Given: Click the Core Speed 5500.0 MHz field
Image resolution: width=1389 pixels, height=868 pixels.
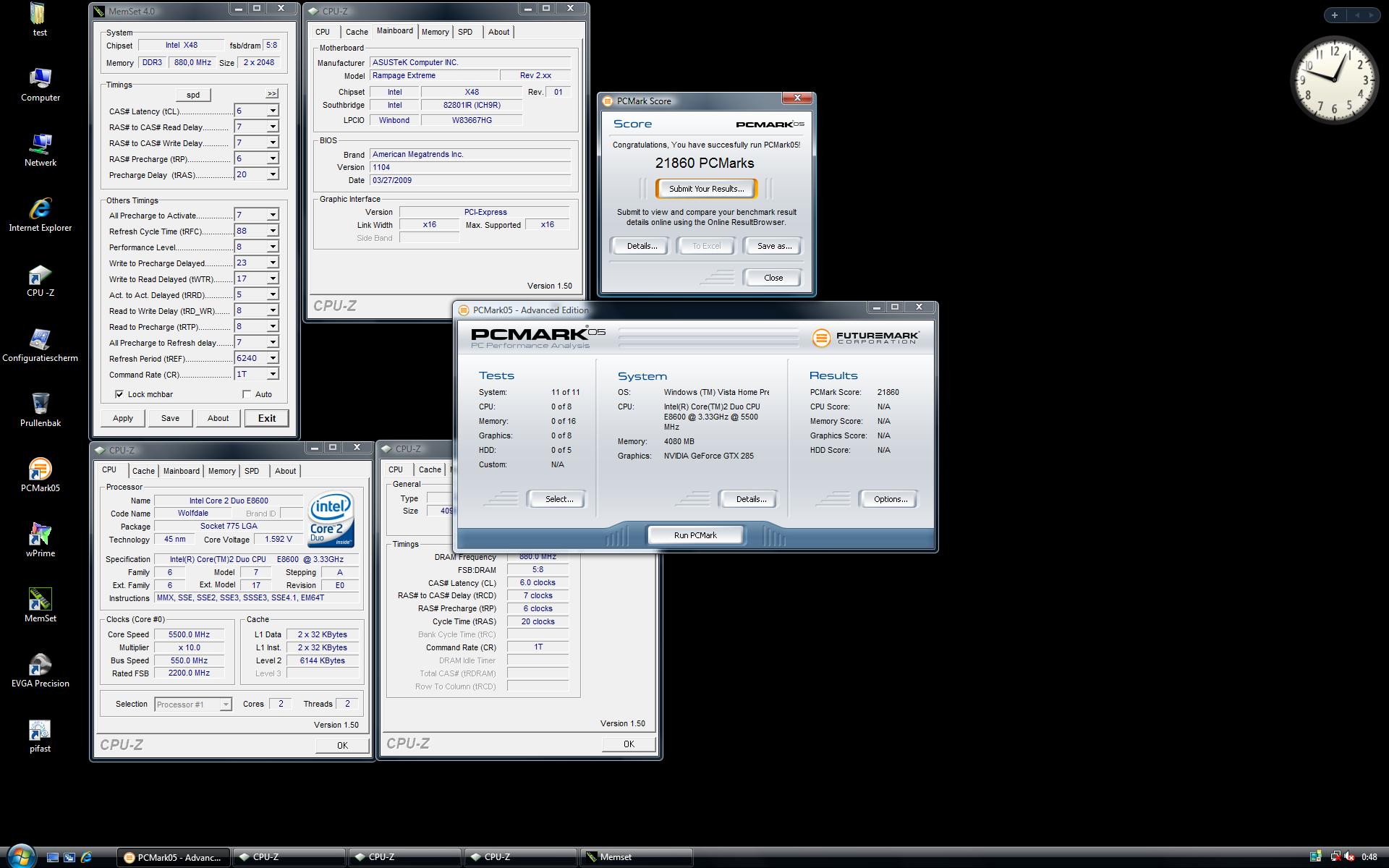Looking at the screenshot, I should (x=190, y=634).
